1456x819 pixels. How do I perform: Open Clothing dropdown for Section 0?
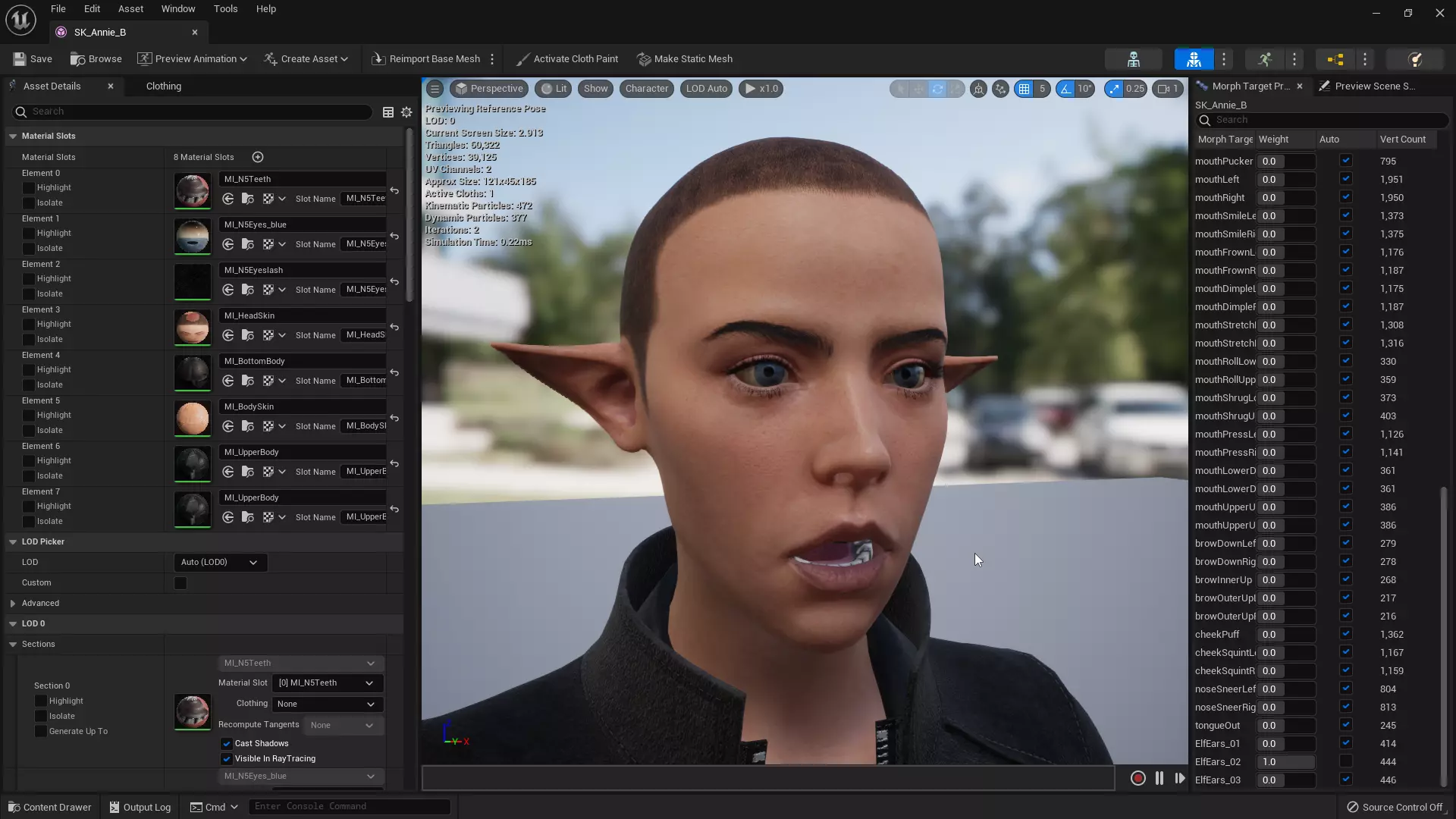pyautogui.click(x=326, y=704)
